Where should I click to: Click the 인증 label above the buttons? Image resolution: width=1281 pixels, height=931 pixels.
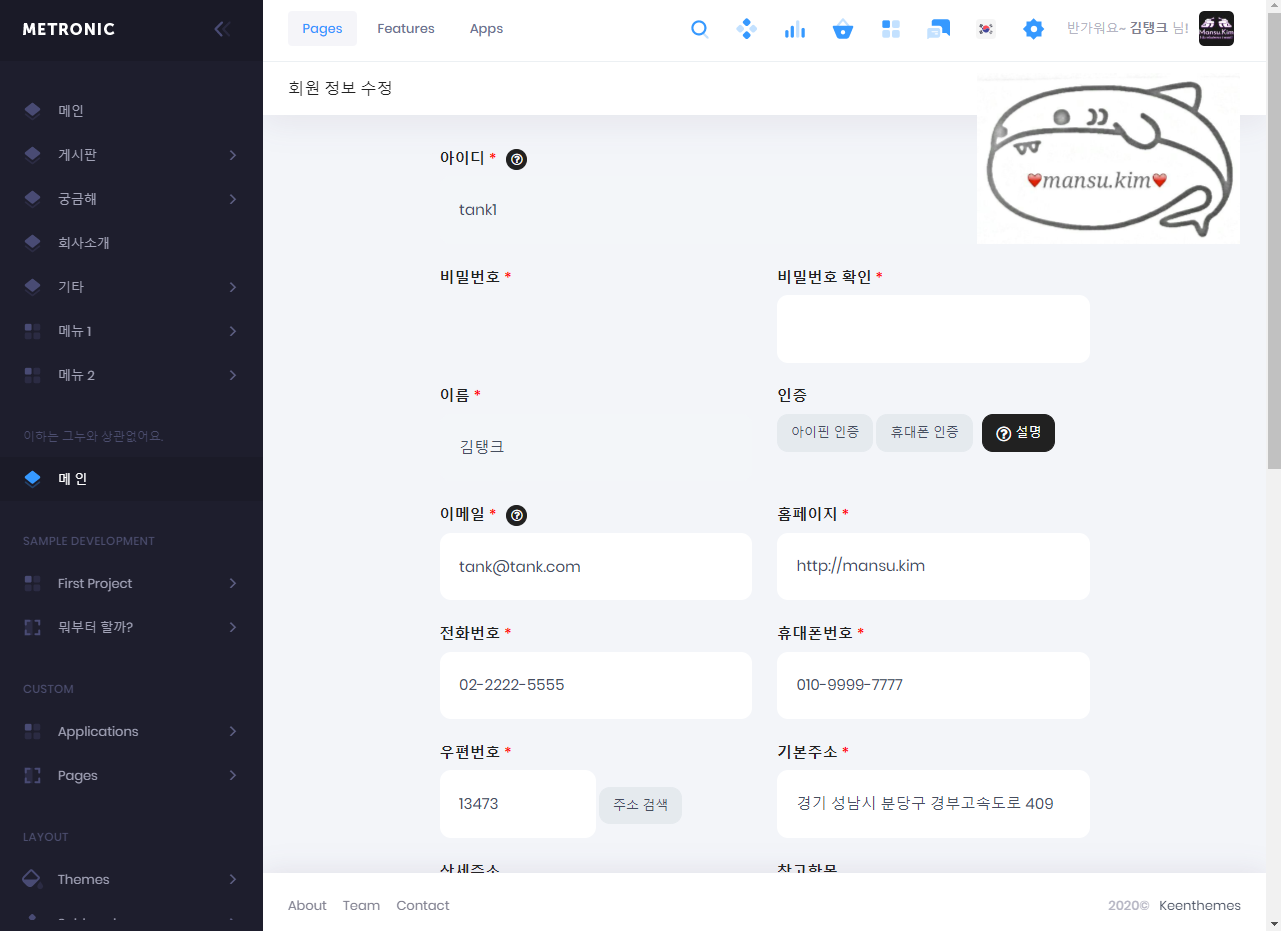[792, 395]
